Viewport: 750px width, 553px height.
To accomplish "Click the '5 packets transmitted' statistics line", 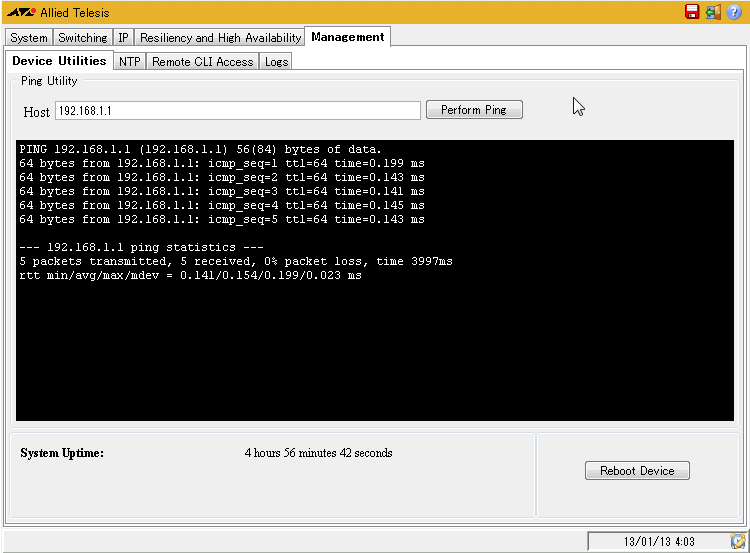I will click(x=236, y=261).
